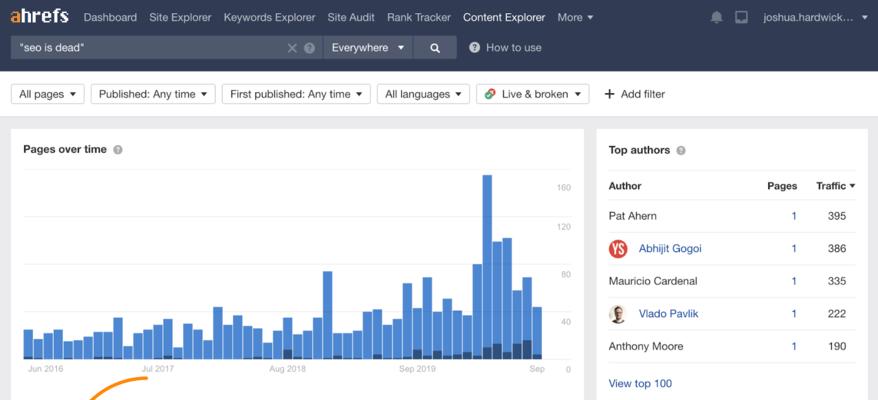The image size is (878, 400).
Task: Open Keywords Explorer
Action: coord(269,17)
